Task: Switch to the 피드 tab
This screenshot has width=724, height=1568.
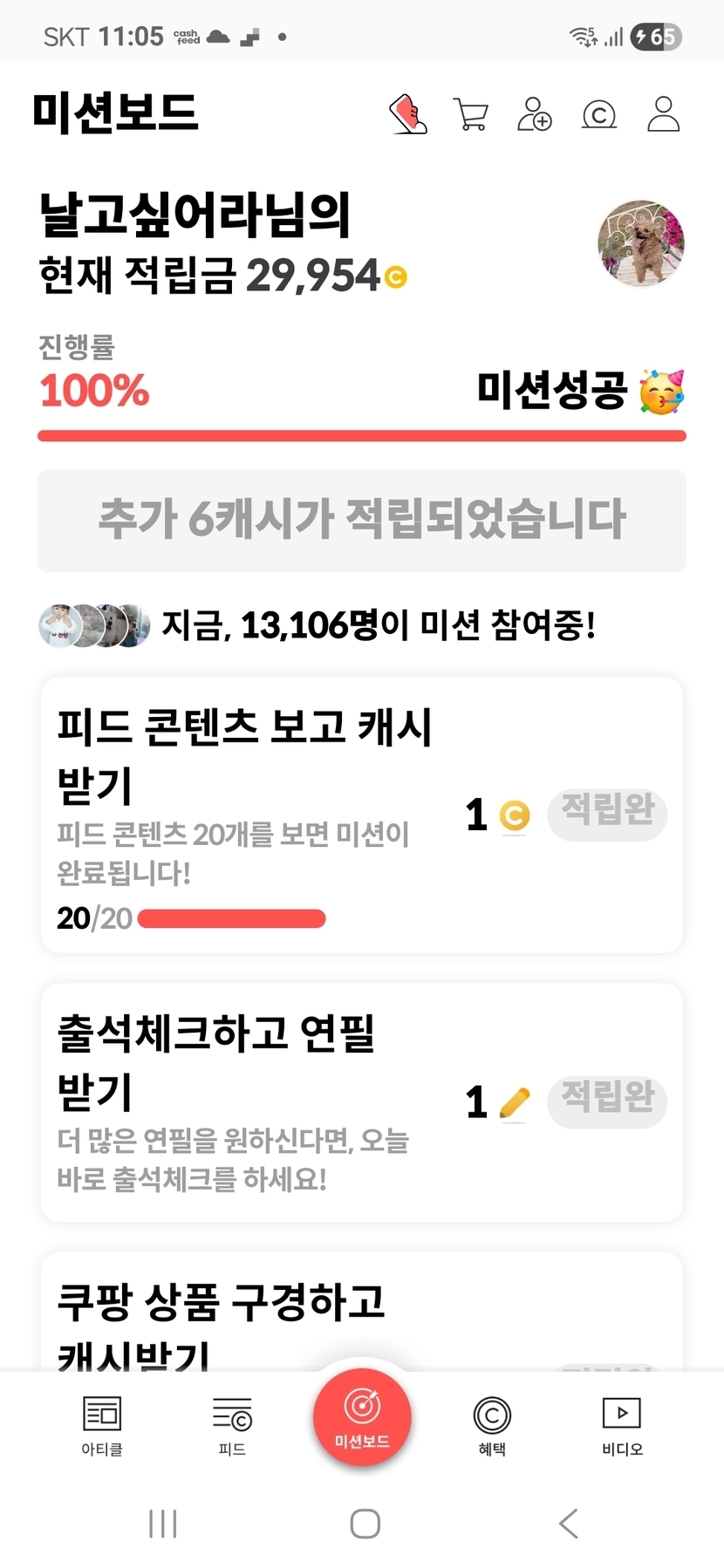Action: pyautogui.click(x=232, y=1425)
